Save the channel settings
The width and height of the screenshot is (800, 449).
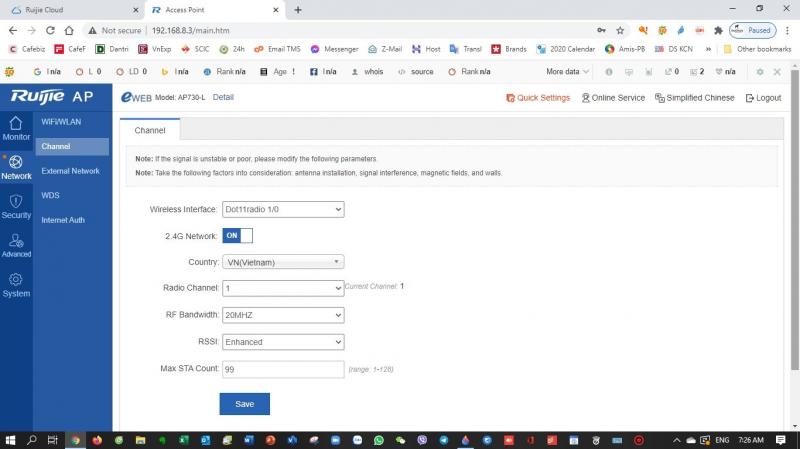244,404
